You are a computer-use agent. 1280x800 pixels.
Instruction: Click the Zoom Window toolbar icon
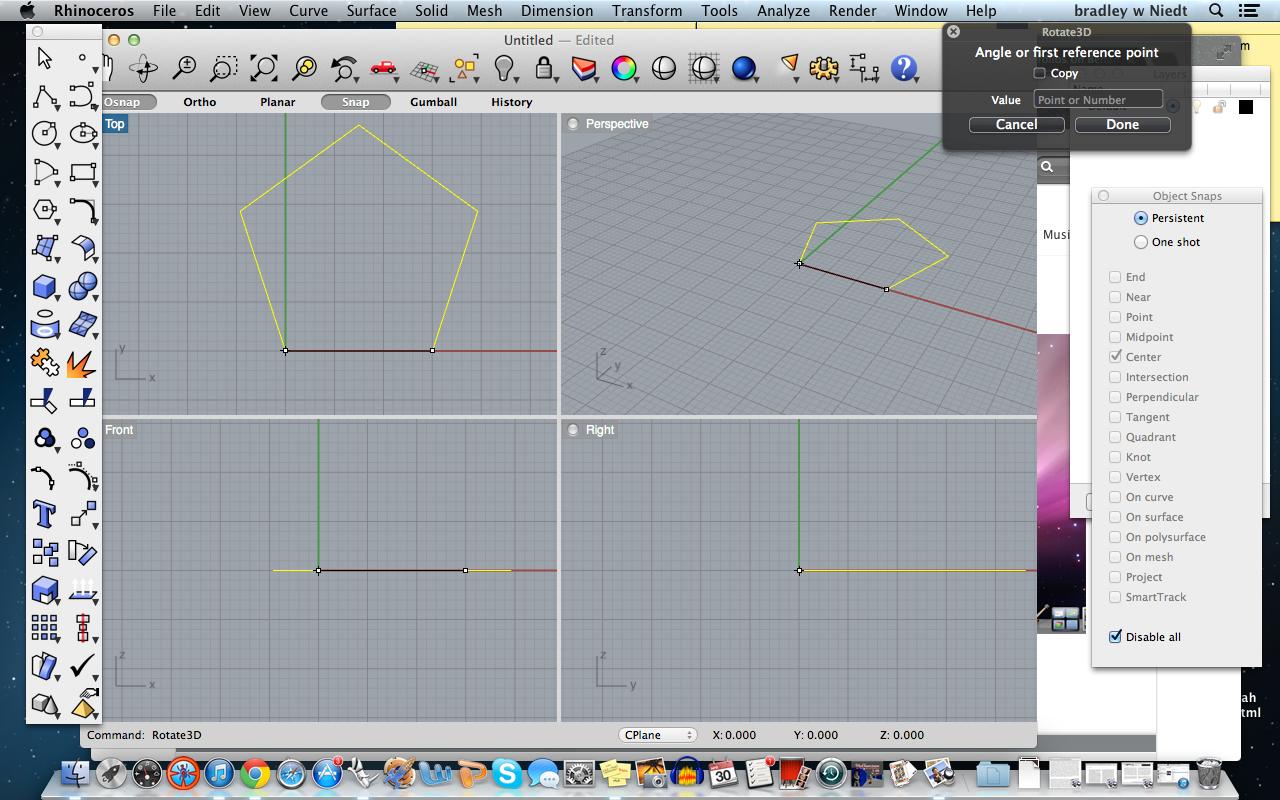point(224,68)
